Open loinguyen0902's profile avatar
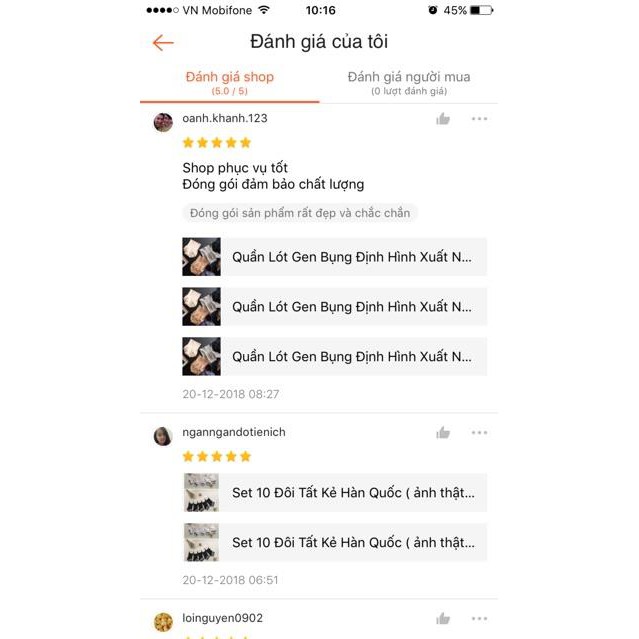 163,622
